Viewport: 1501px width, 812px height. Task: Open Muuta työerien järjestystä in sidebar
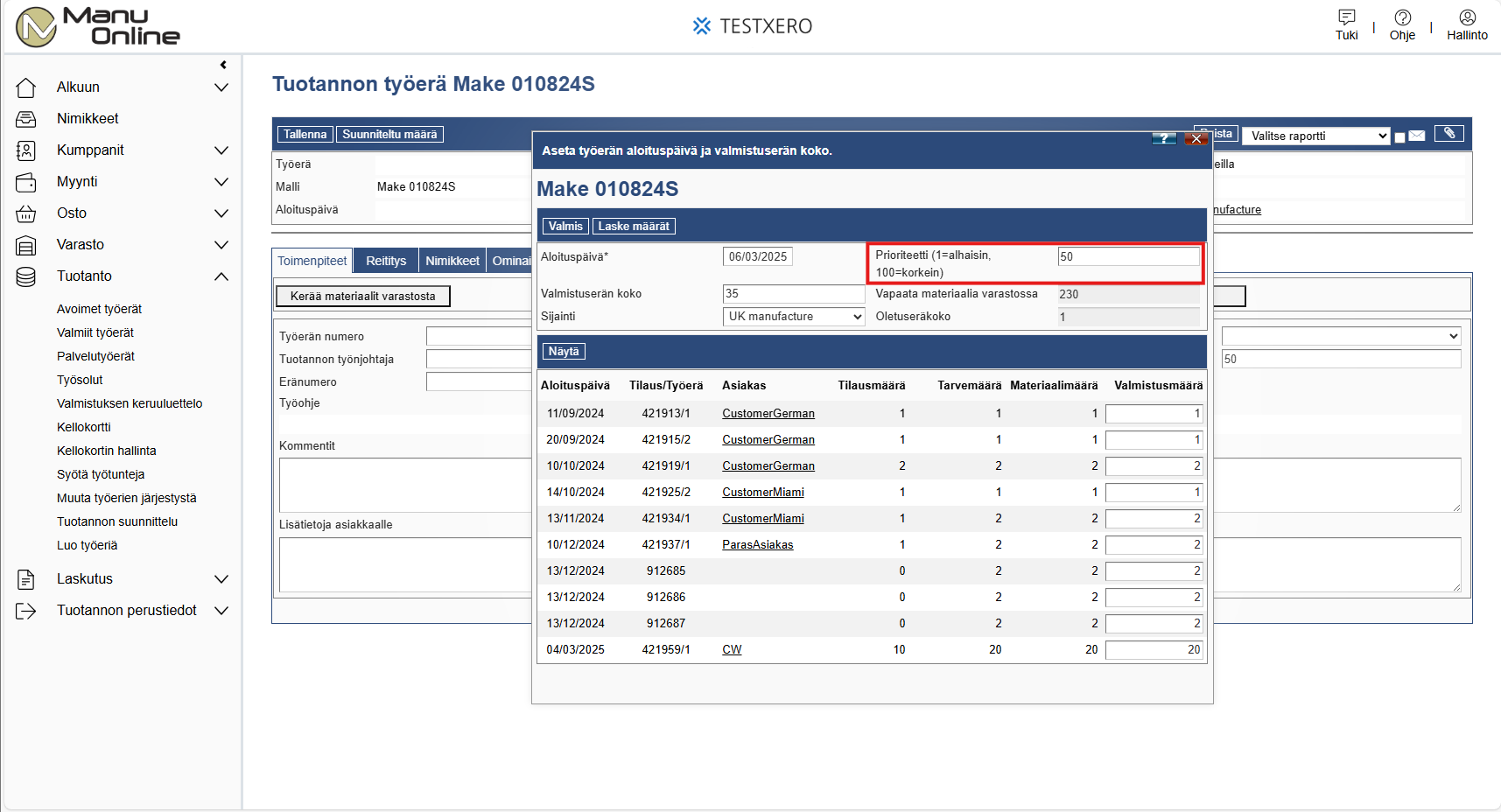pyautogui.click(x=127, y=498)
